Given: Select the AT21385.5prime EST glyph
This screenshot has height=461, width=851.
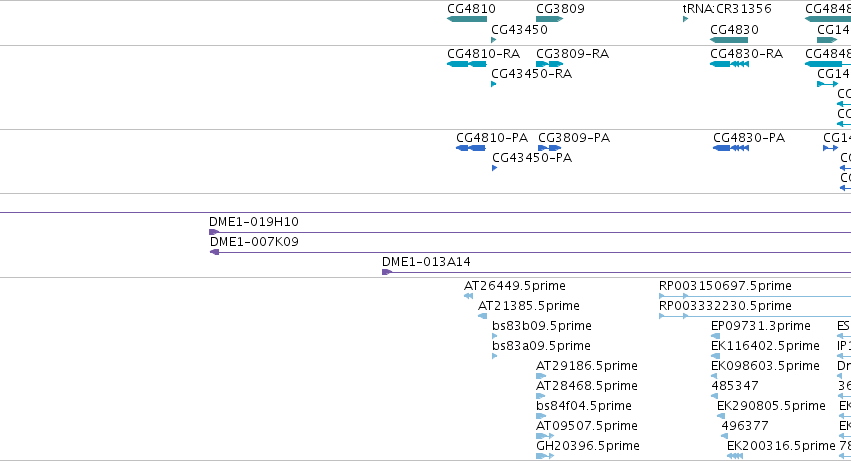Looking at the screenshot, I should pos(482,316).
